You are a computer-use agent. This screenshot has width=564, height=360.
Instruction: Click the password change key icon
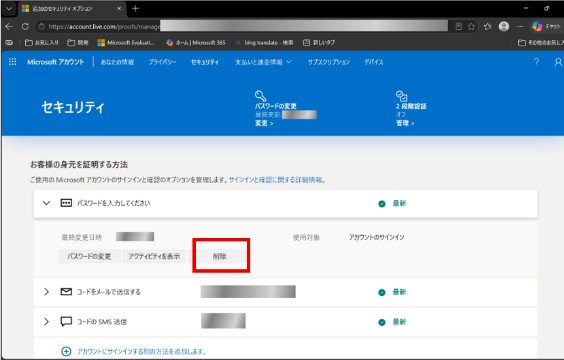[260, 96]
